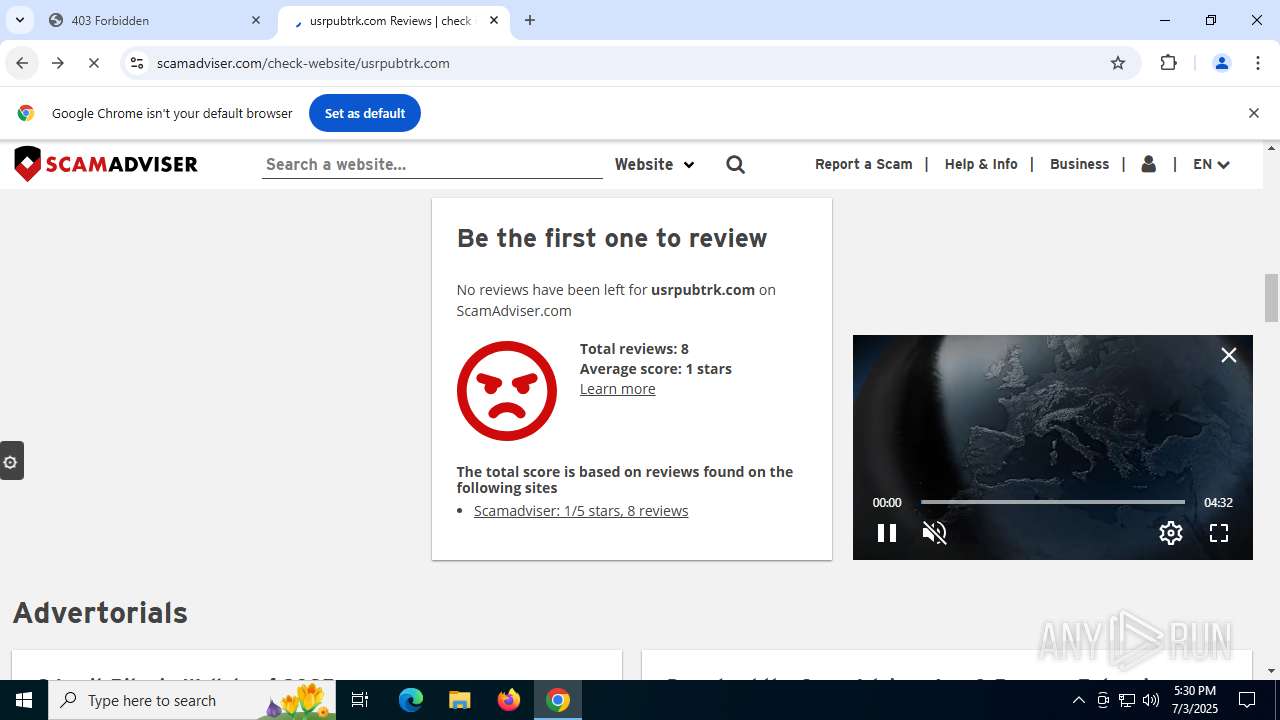Open Chrome extensions puzzle icon
This screenshot has height=720, width=1280.
pos(1168,63)
